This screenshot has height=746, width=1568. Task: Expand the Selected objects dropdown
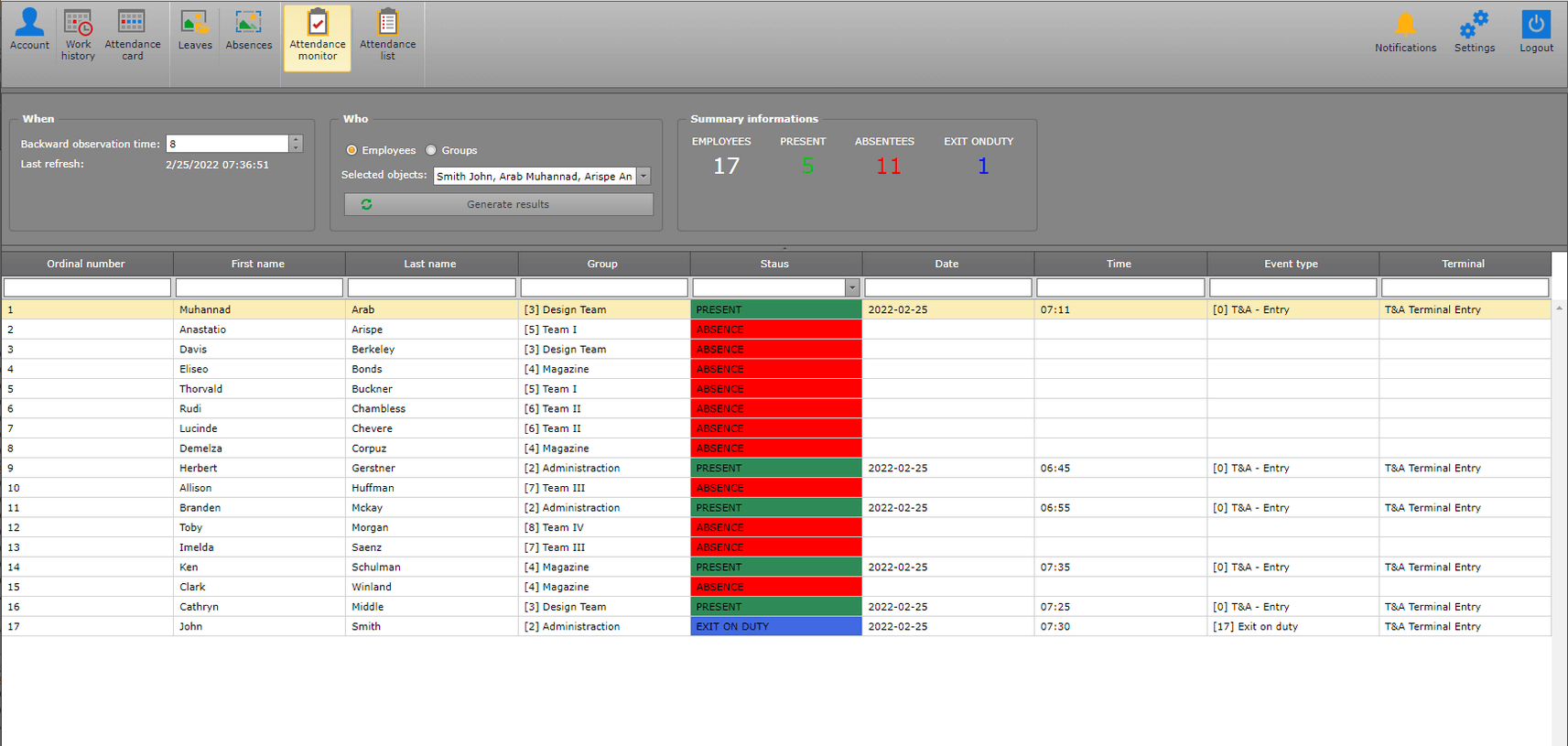pyautogui.click(x=643, y=176)
